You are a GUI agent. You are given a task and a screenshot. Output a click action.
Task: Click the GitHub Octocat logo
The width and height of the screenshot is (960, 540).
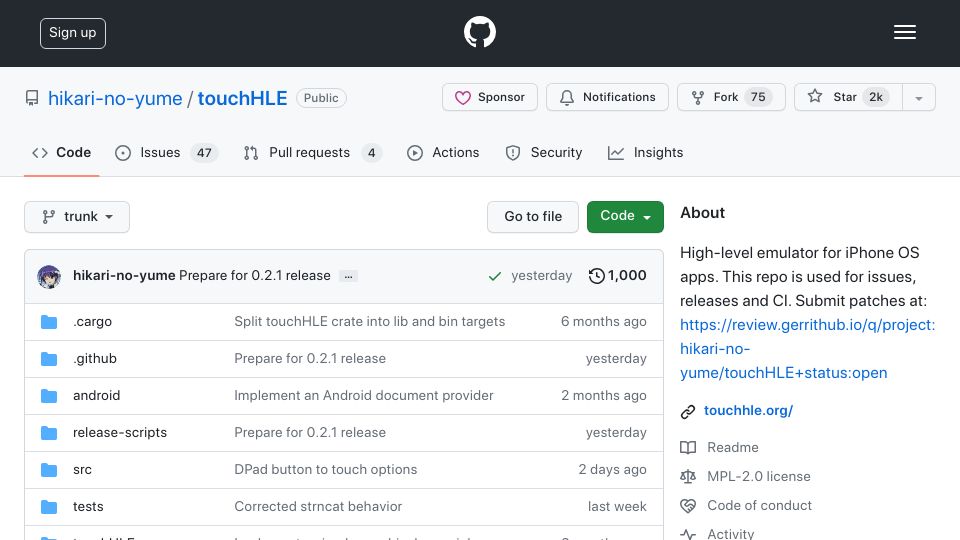point(479,32)
